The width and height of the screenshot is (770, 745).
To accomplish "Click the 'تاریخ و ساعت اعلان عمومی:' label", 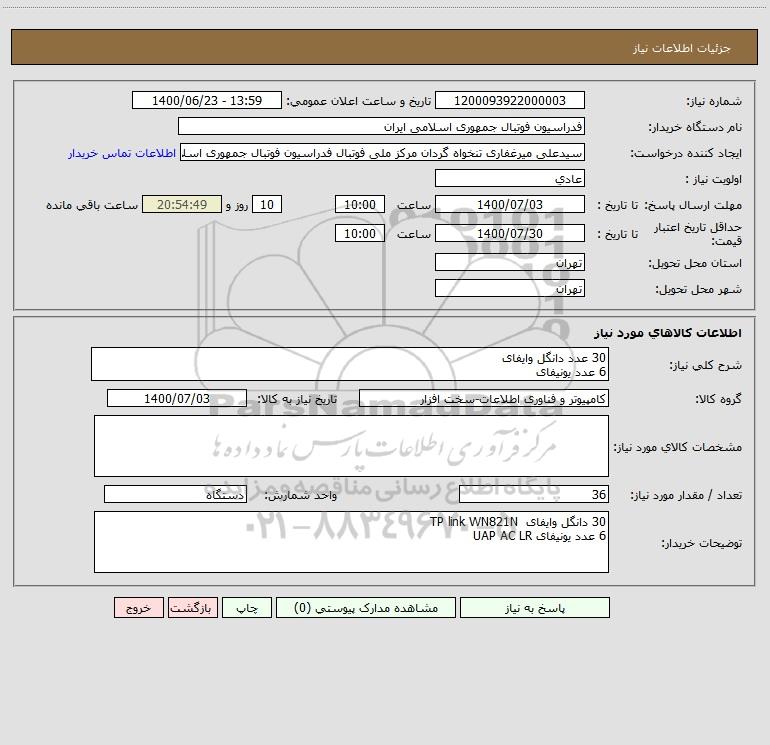I will 358,101.
